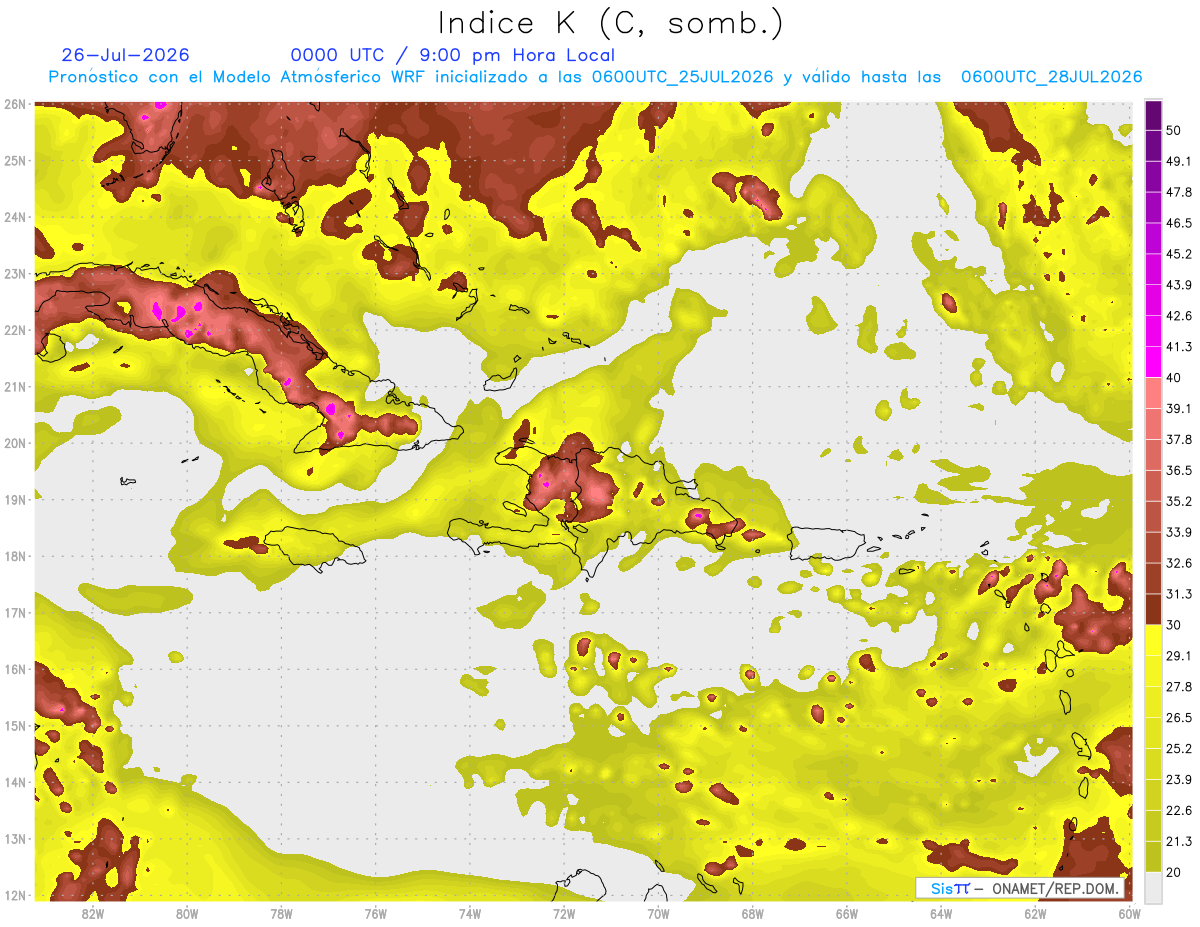Click the "82W" longitude axis label
Viewport: 1200px width, 927px height.
pyautogui.click(x=92, y=913)
